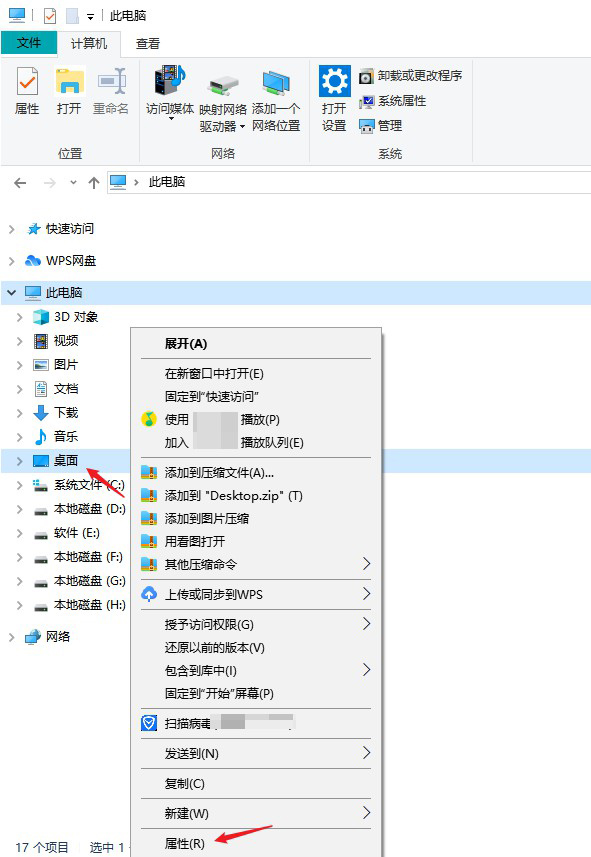Click the checkmark properties icon in title bar
Viewport: 591px width, 857px height.
click(x=50, y=16)
